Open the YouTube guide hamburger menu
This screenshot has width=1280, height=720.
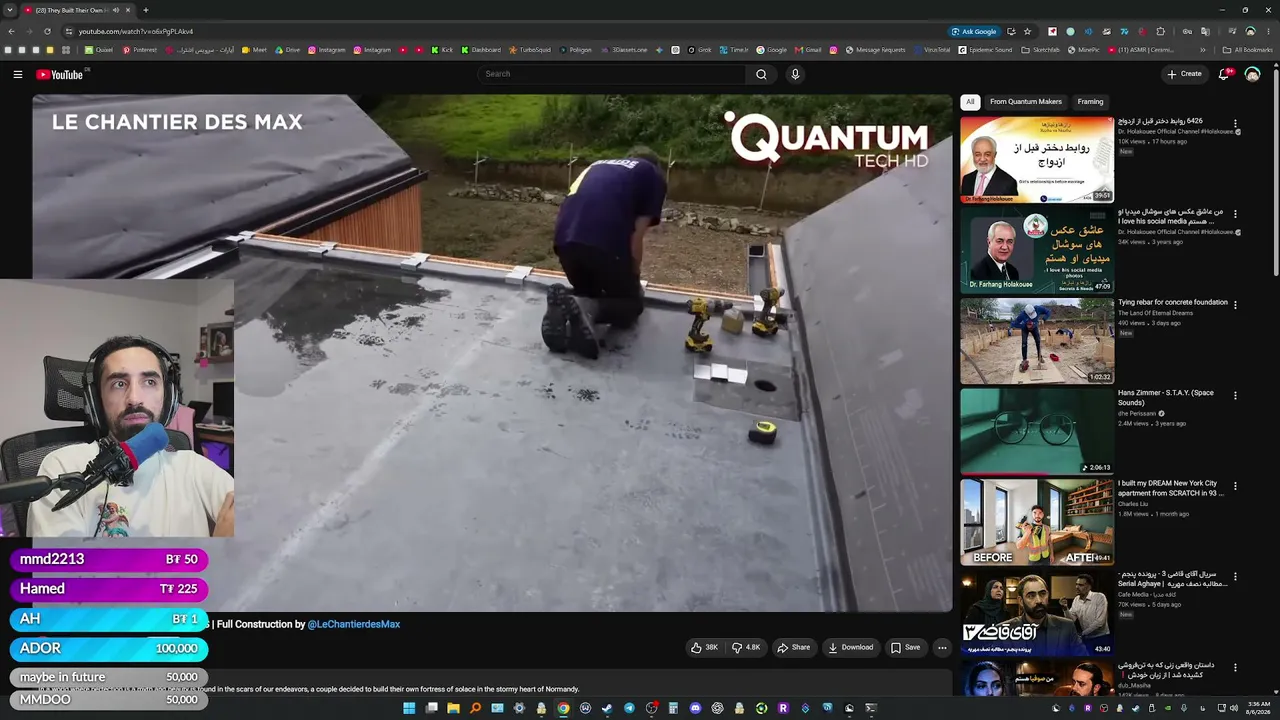[17, 74]
